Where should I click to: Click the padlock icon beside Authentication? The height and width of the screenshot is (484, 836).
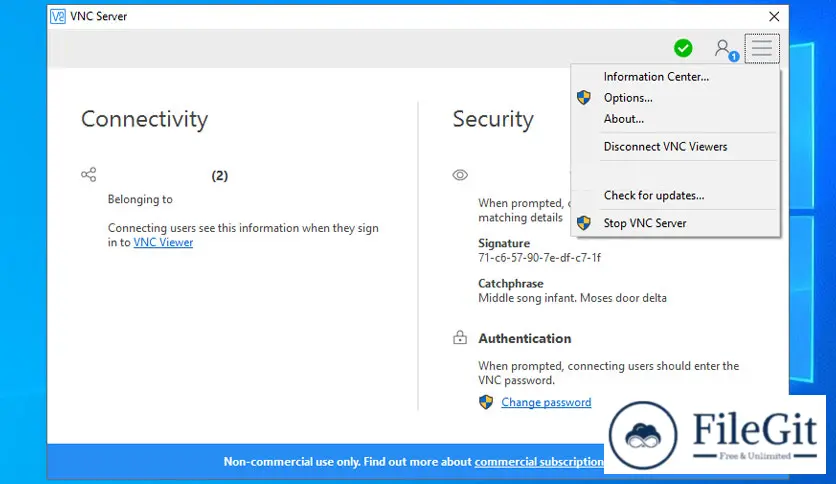[460, 337]
